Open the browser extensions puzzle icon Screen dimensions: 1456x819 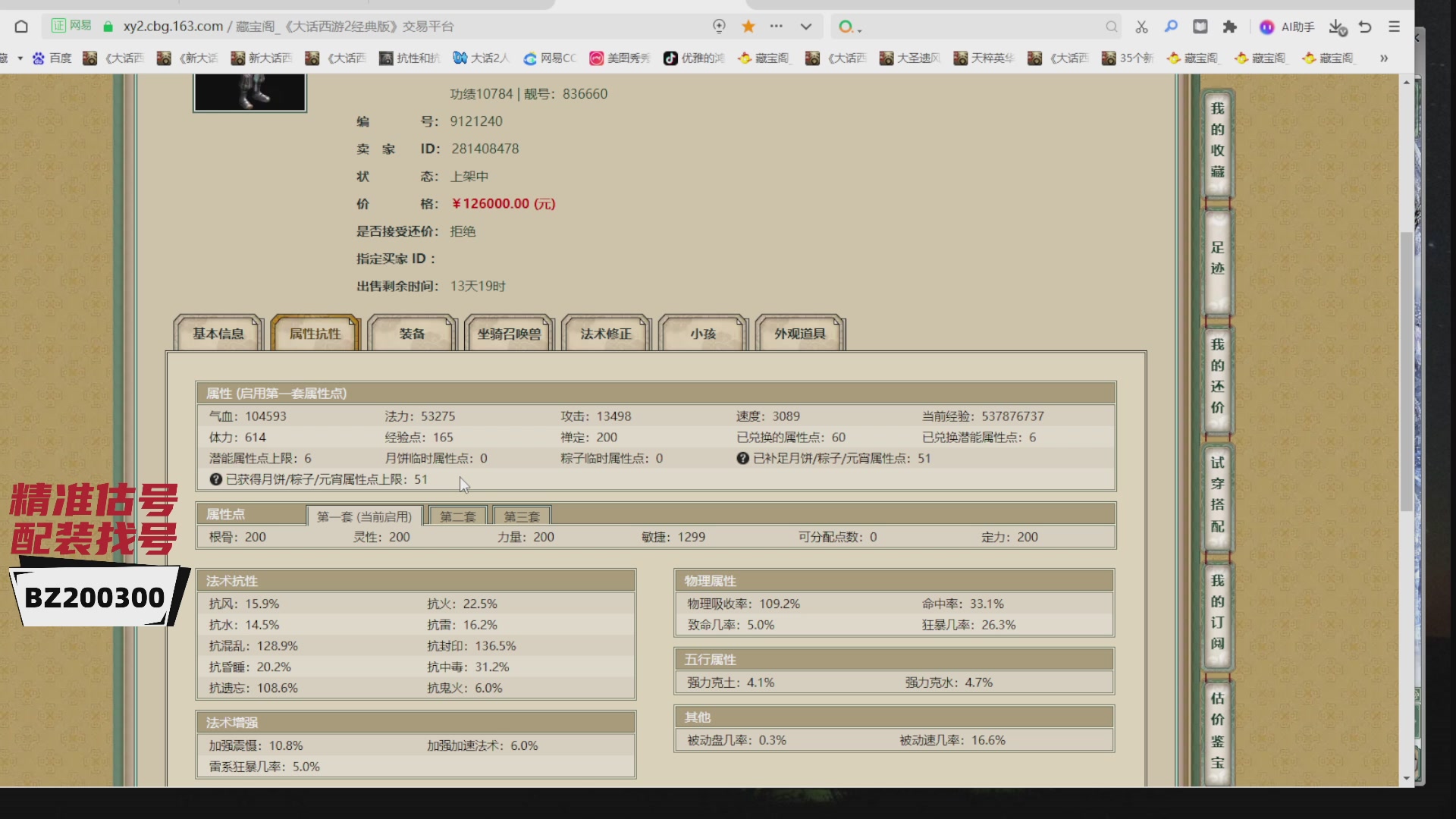click(1230, 27)
